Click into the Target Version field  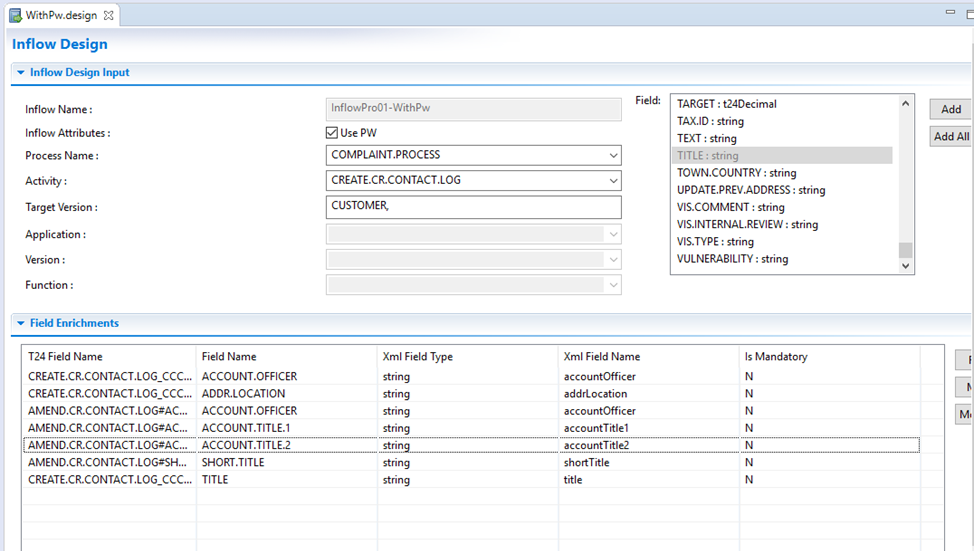point(473,207)
